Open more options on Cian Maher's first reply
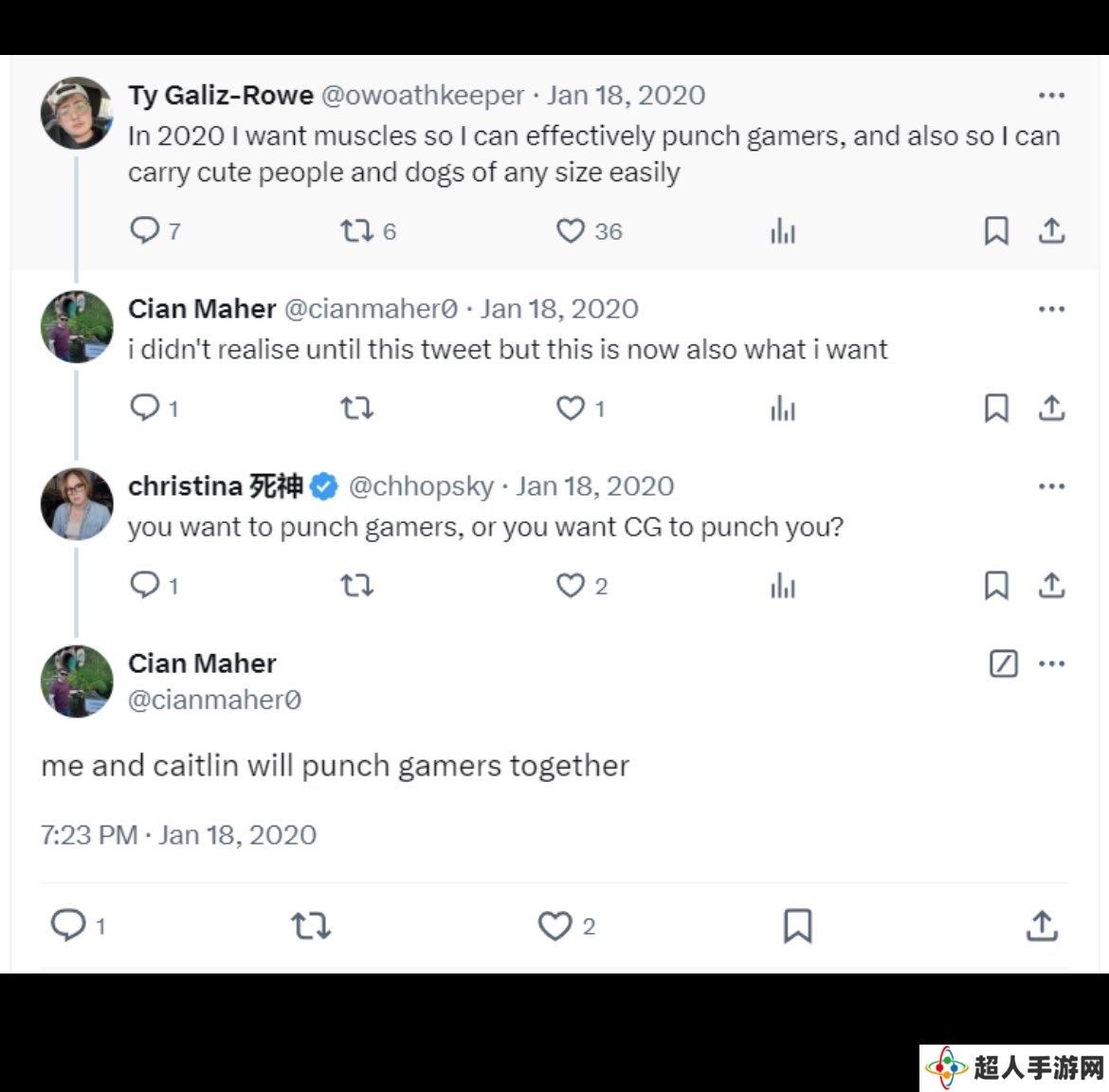 point(1052,309)
